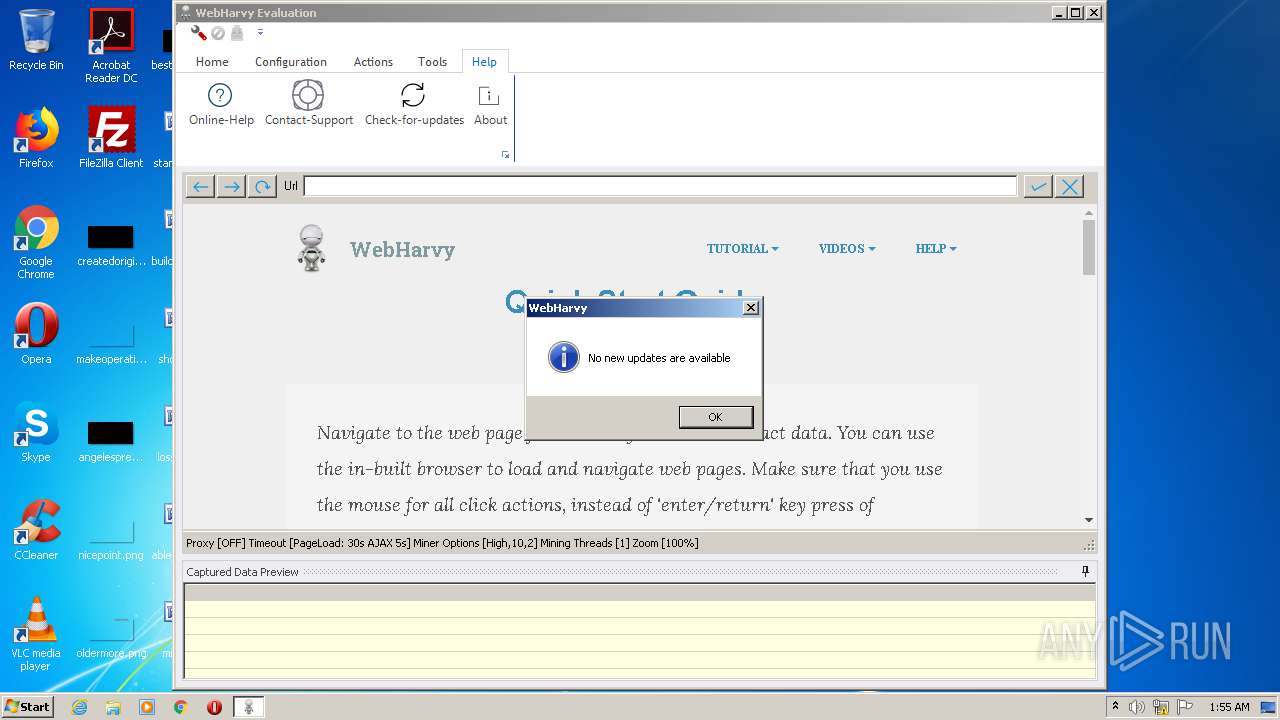The width and height of the screenshot is (1280, 720).
Task: Open Opera desktop shortcut
Action: click(36, 334)
